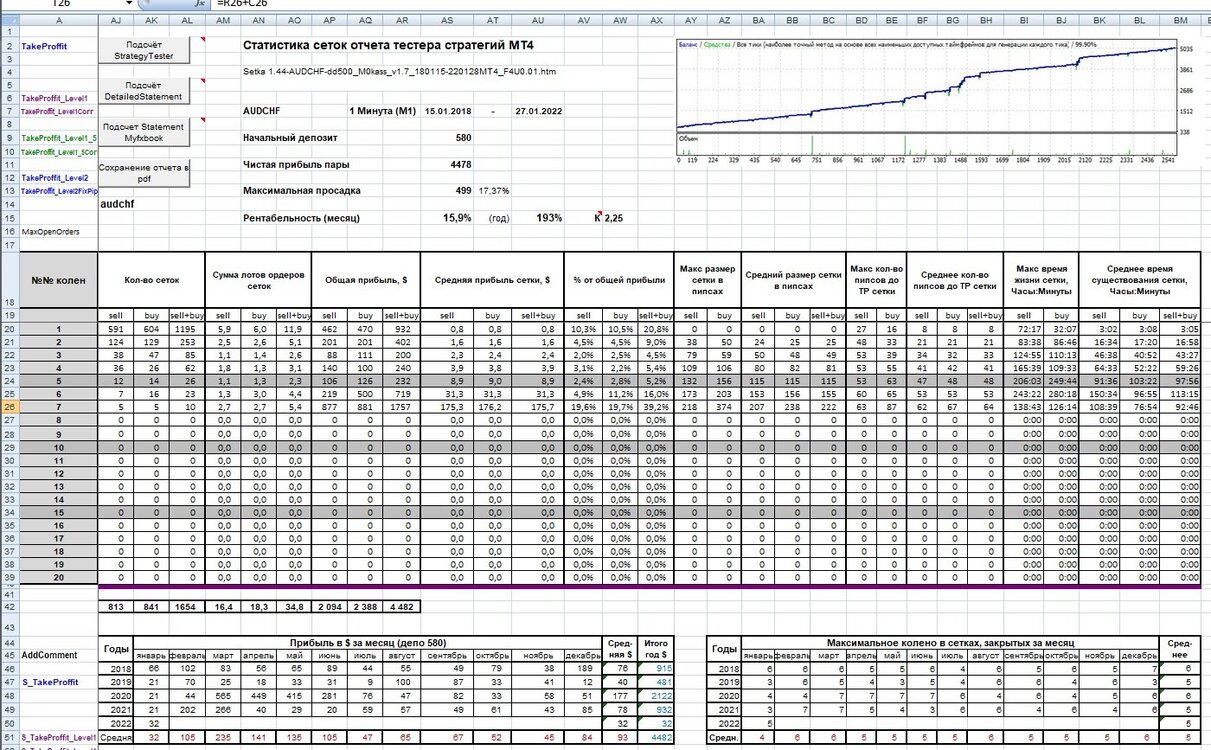
Task: Run the Подсчёт DetailedStatement button
Action: click(143, 91)
